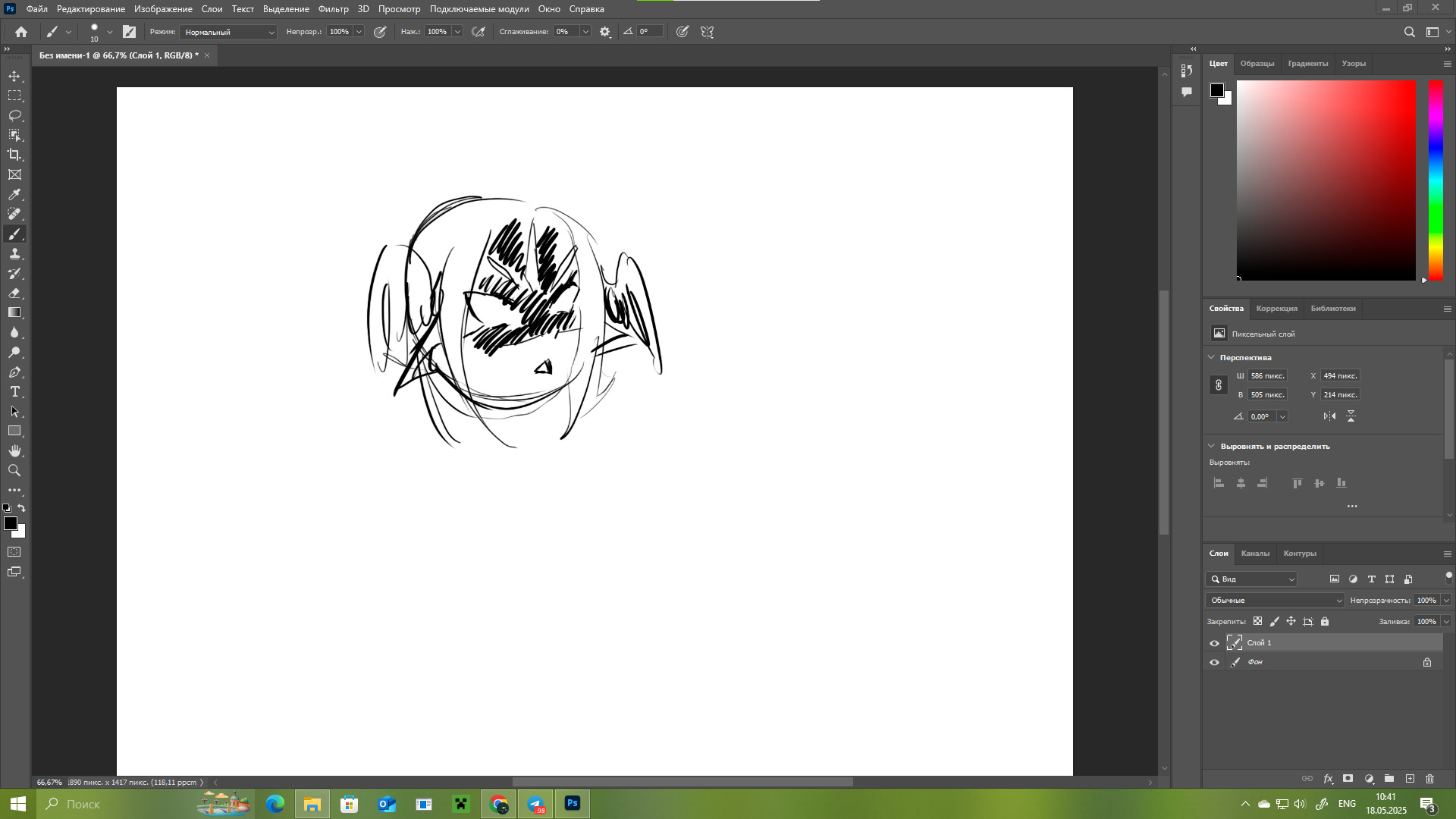Toggle link width and height proportions
1456x819 pixels.
pyautogui.click(x=1219, y=385)
